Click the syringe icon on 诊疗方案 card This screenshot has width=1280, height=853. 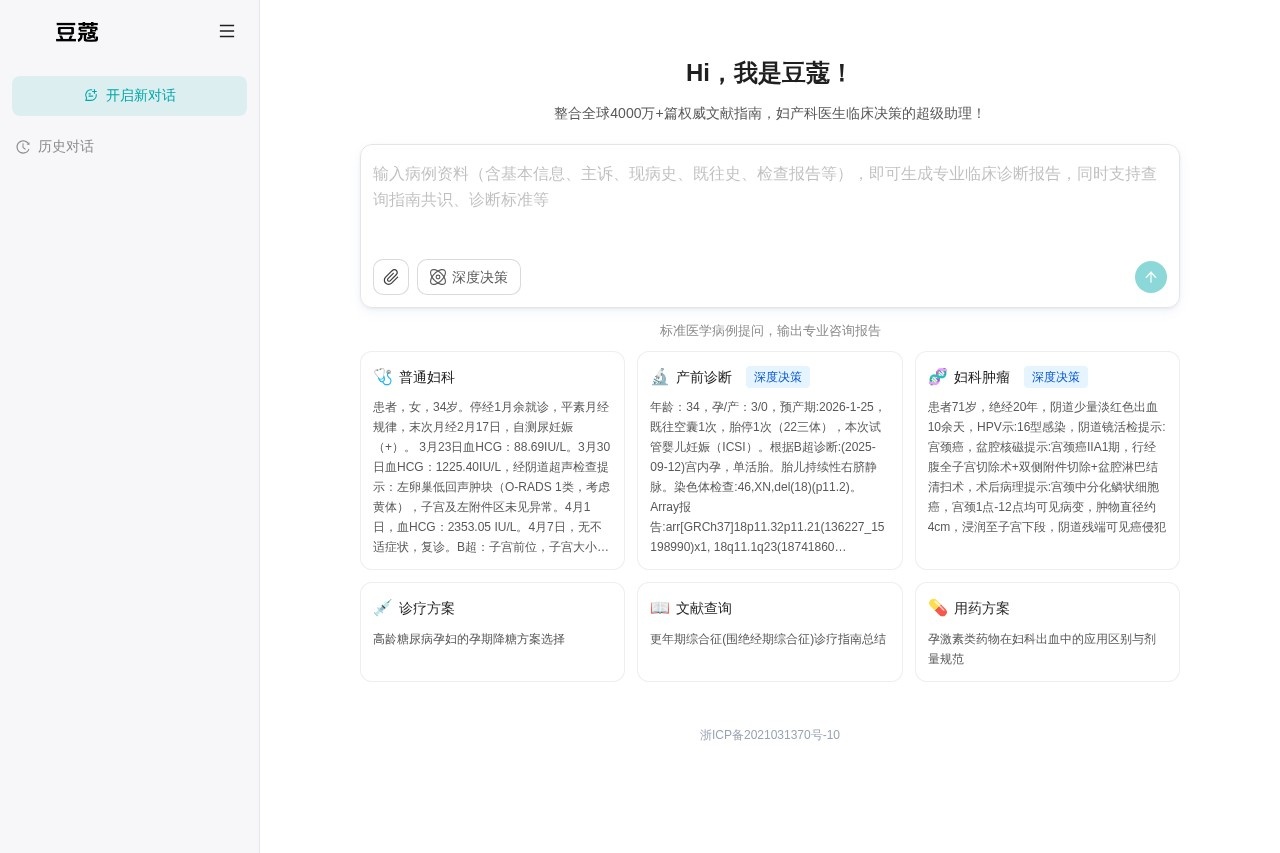(383, 607)
